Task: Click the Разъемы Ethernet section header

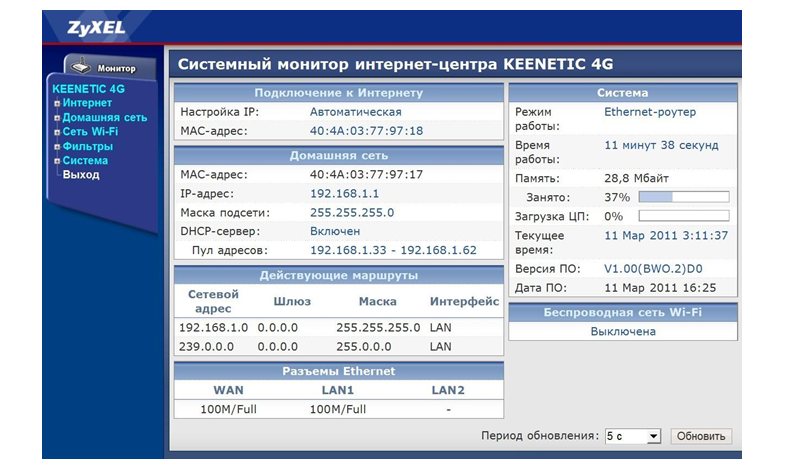Action: click(x=339, y=372)
